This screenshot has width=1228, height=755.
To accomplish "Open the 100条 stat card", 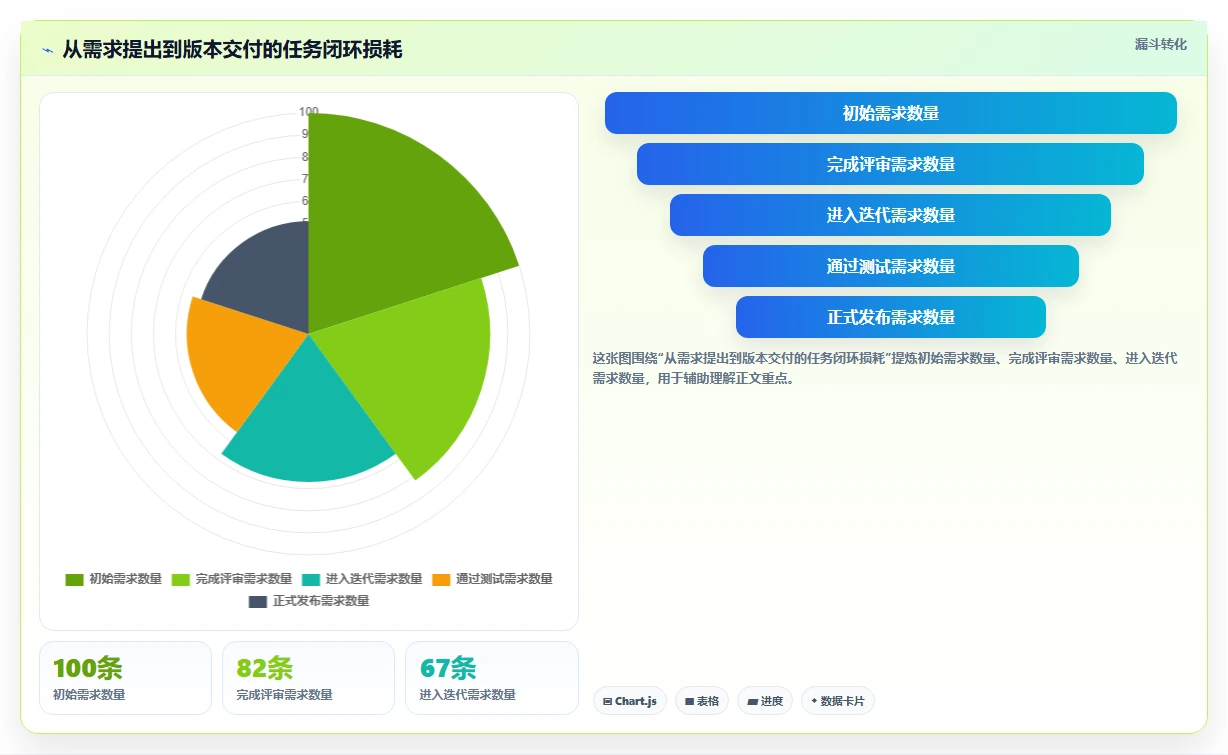I will point(125,678).
